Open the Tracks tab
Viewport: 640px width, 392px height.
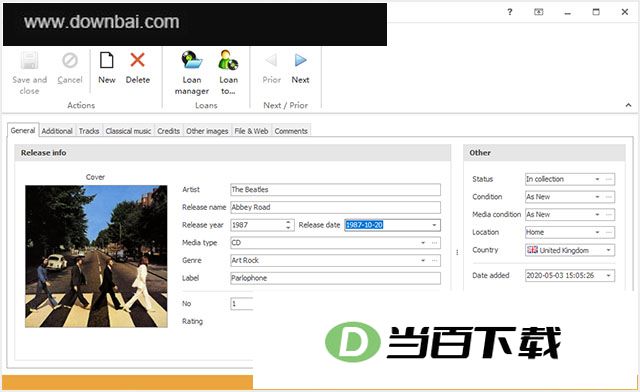click(89, 131)
